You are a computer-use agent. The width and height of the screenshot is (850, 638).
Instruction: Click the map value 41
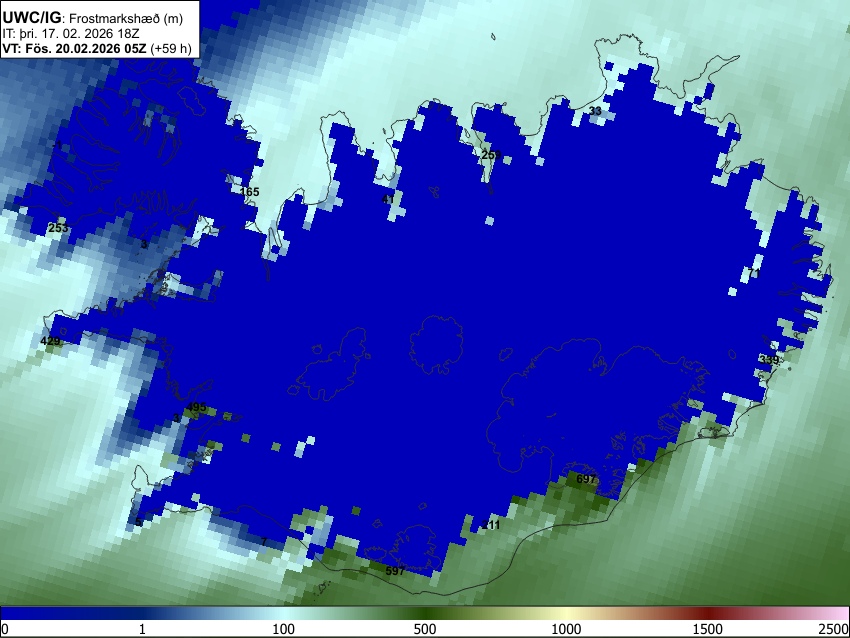tap(388, 199)
